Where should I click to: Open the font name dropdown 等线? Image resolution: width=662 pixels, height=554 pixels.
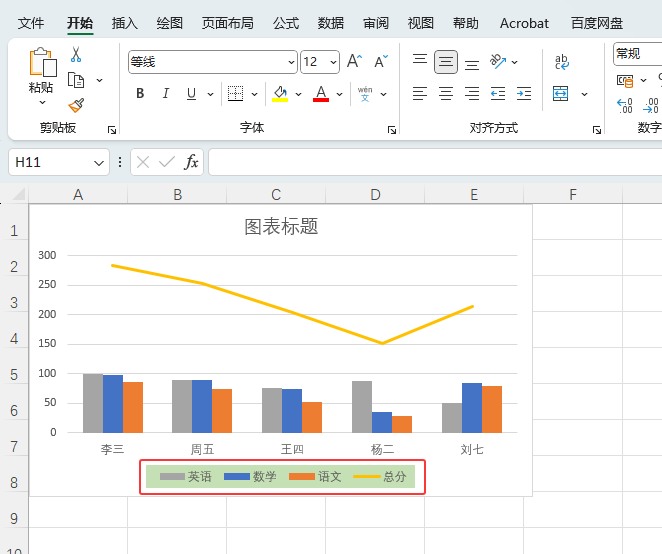coord(291,62)
